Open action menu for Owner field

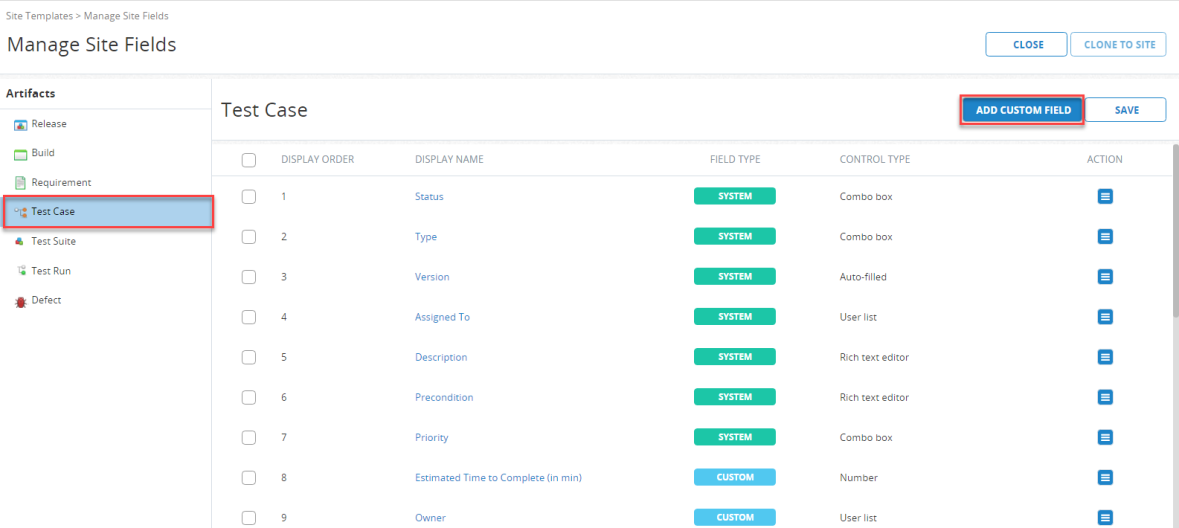click(x=1105, y=517)
